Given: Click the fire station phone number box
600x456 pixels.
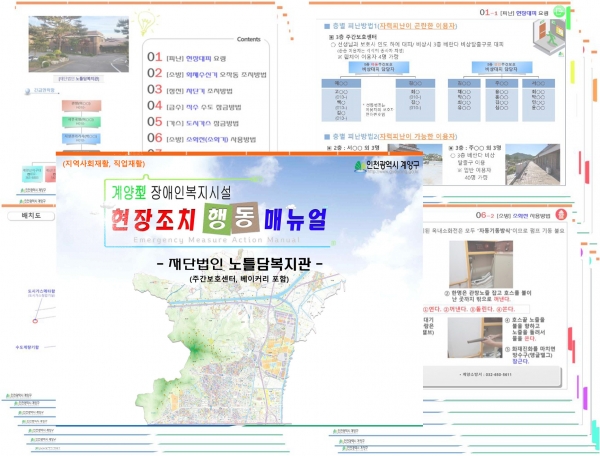Looking at the screenshot, I should point(492,375).
